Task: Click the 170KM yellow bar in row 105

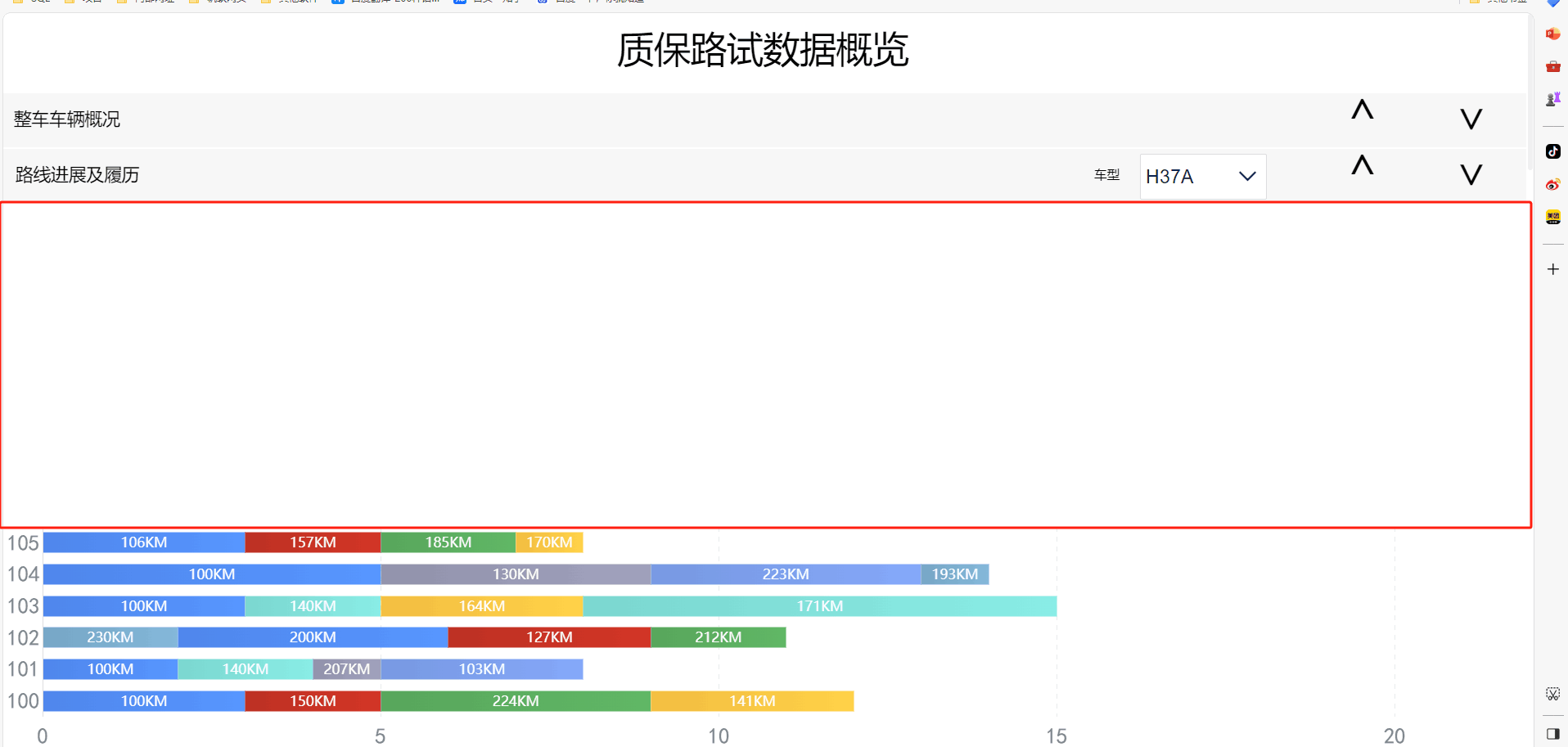Action: click(x=549, y=542)
